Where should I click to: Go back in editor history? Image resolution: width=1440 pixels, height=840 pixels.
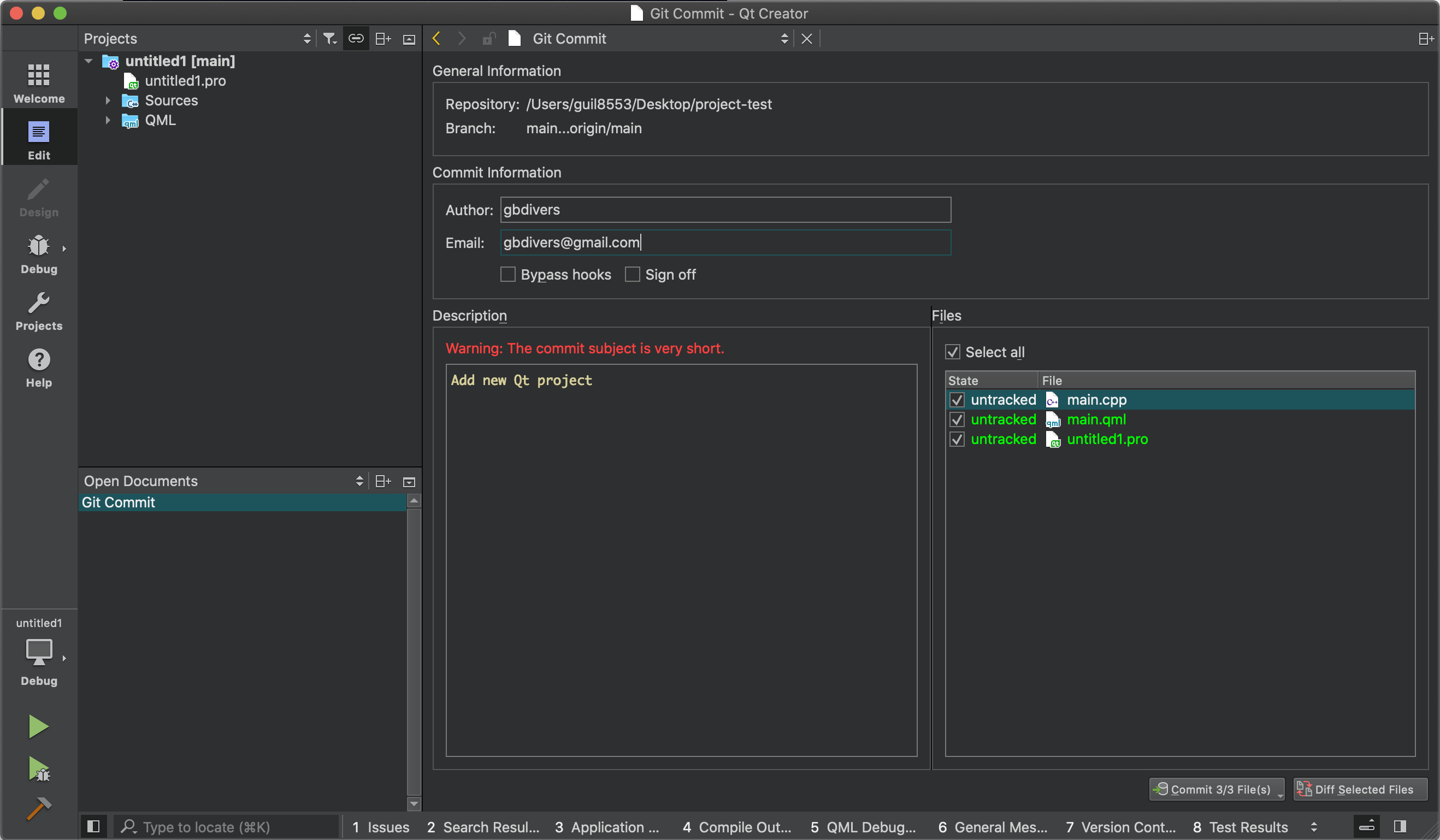pyautogui.click(x=436, y=38)
